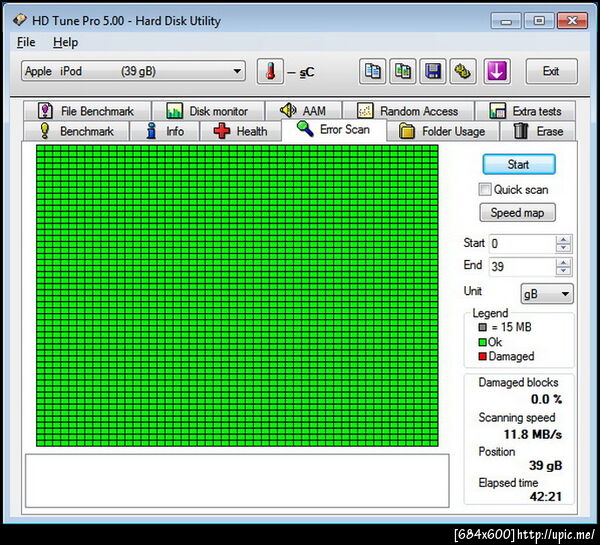Image resolution: width=600 pixels, height=545 pixels.
Task: Open options wrench icon
Action: pos(463,71)
